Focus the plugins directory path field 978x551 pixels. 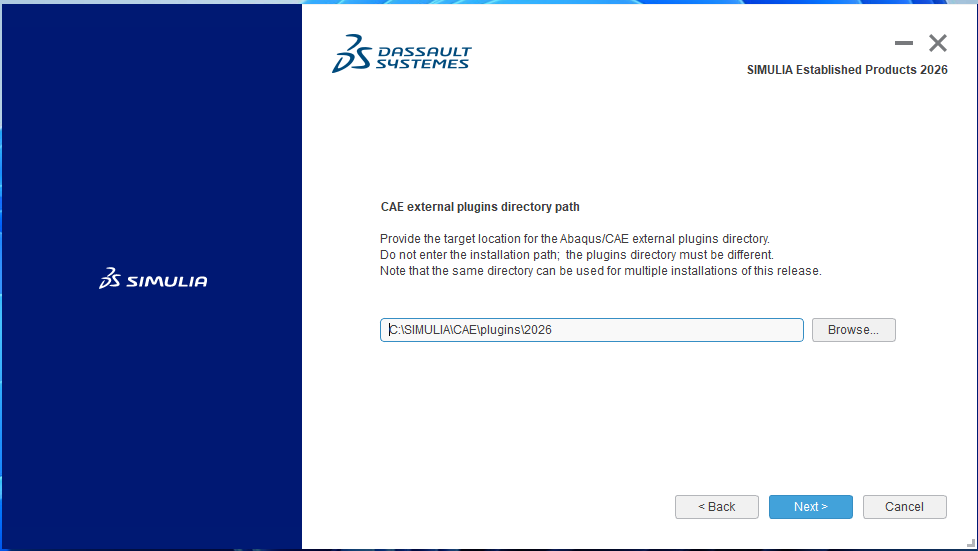click(591, 329)
